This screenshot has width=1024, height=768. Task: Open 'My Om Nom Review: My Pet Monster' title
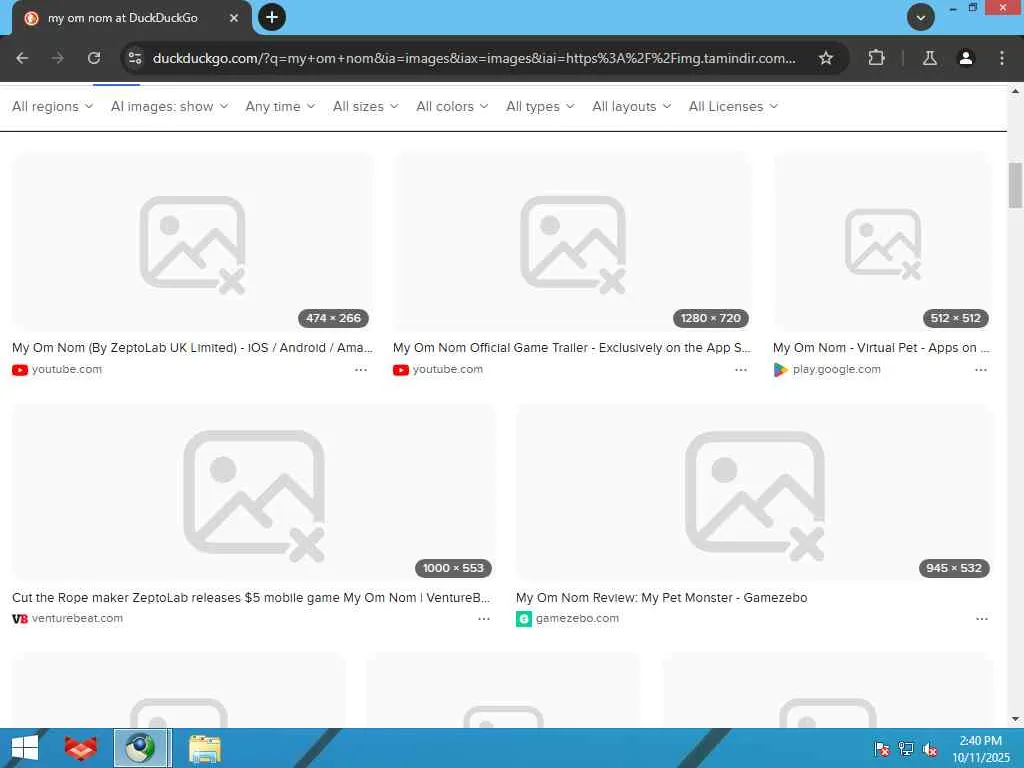coord(662,598)
